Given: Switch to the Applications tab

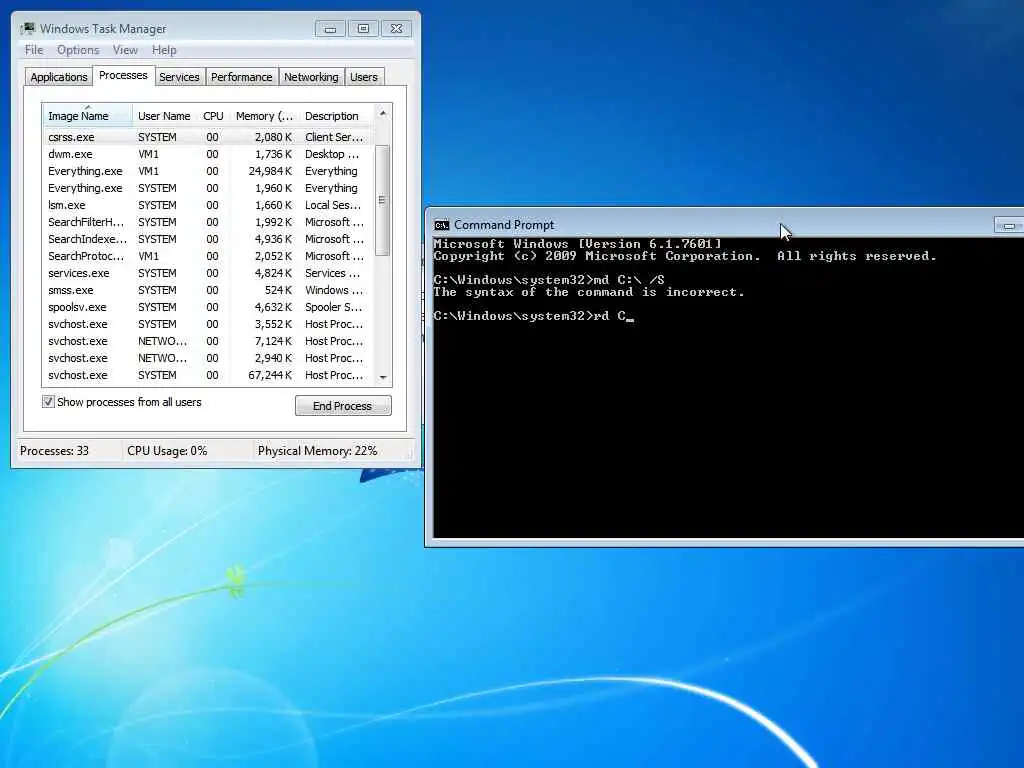Looking at the screenshot, I should pyautogui.click(x=59, y=77).
